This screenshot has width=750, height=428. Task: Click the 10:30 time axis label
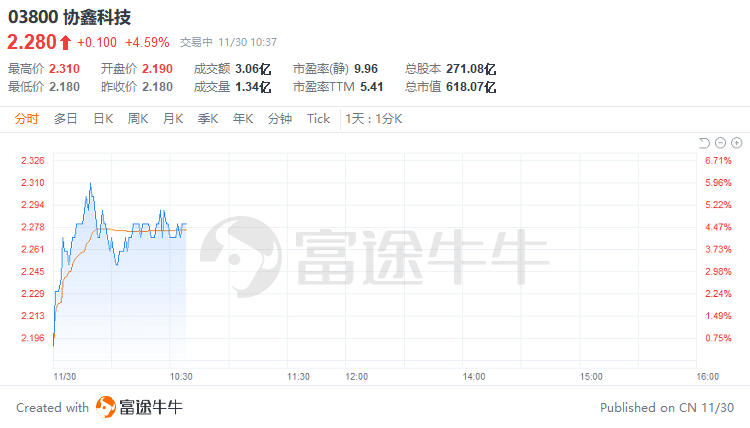click(181, 377)
